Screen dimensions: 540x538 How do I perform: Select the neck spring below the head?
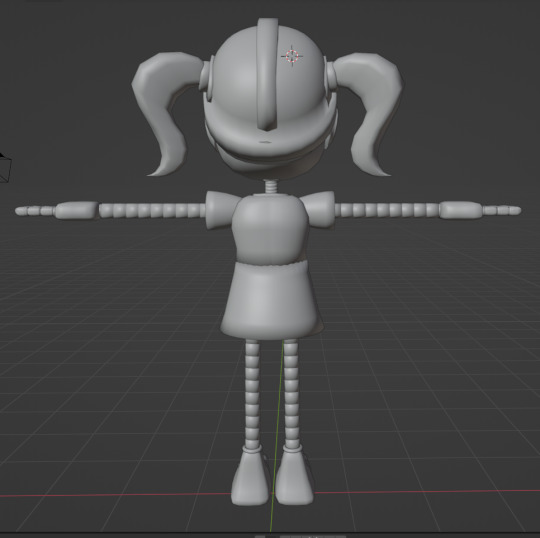click(271, 186)
